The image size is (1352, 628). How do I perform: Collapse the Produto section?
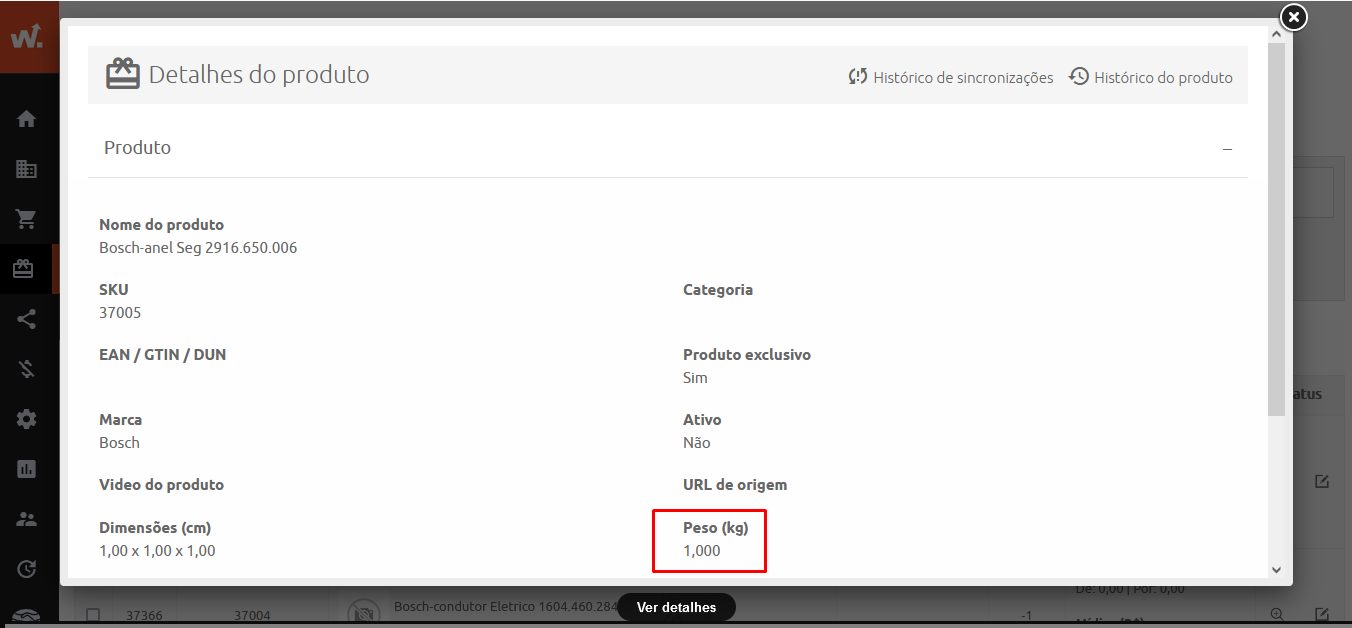pos(1227,148)
